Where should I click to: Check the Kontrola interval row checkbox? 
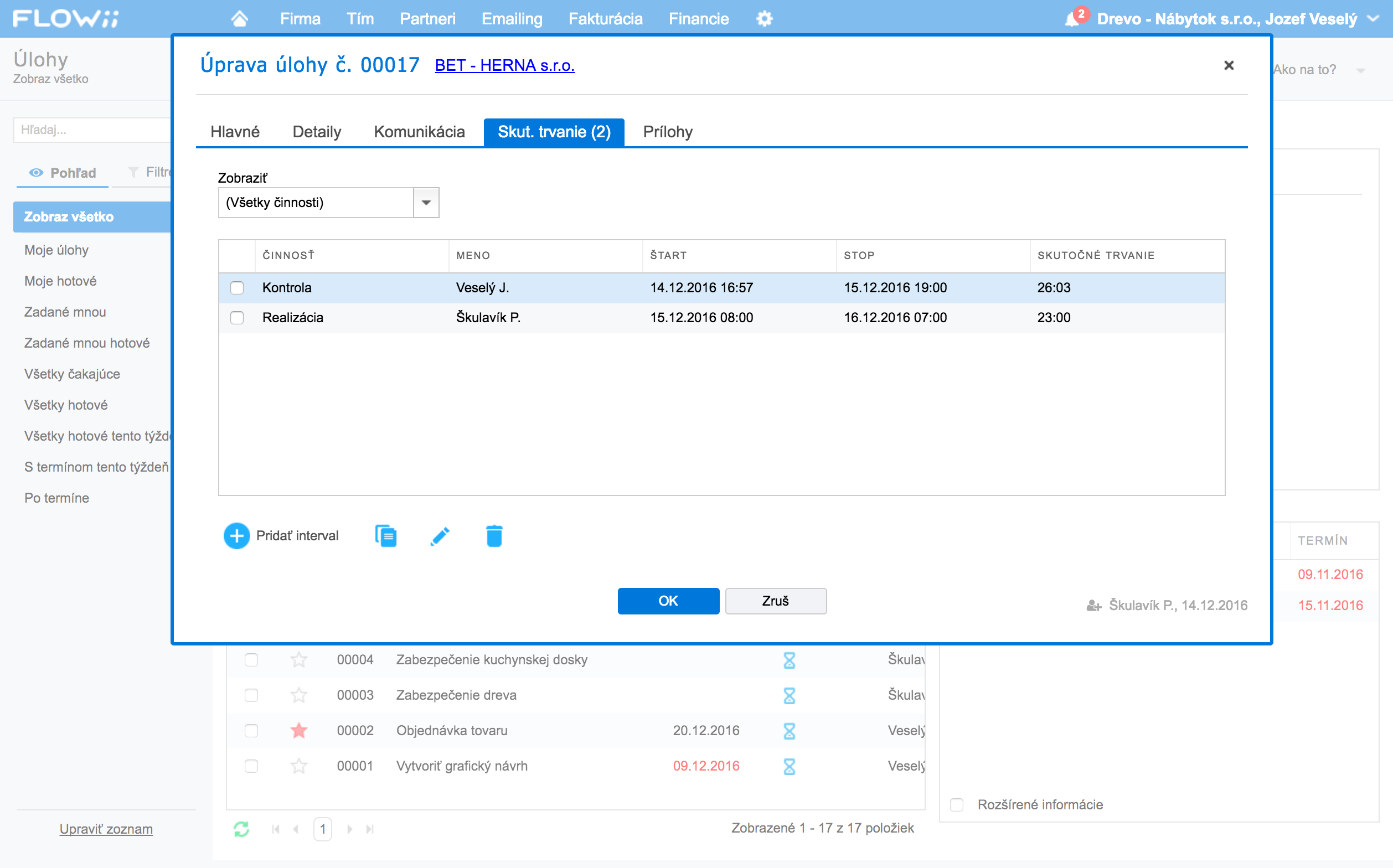[237, 288]
